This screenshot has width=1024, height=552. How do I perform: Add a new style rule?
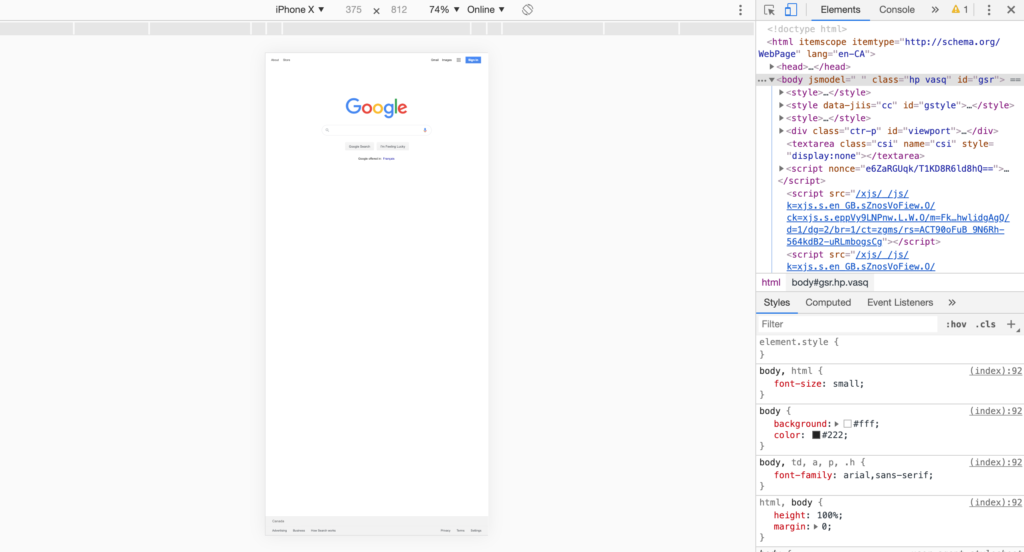[x=1011, y=324]
